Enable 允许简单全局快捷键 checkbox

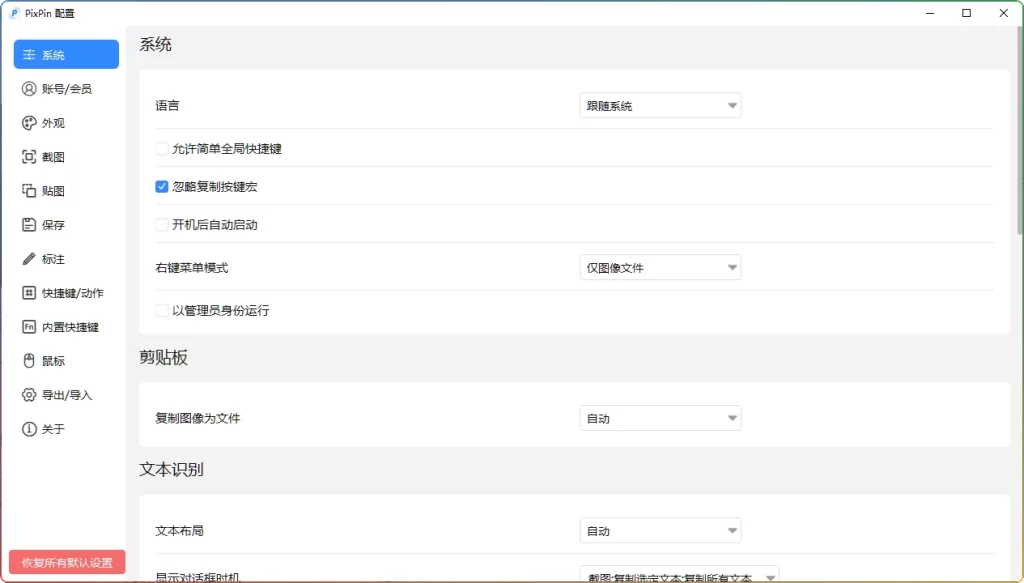161,147
